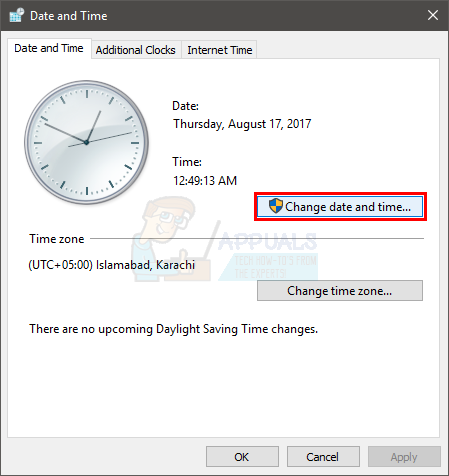Click the Change time zone button
The width and height of the screenshot is (449, 476).
(x=340, y=291)
